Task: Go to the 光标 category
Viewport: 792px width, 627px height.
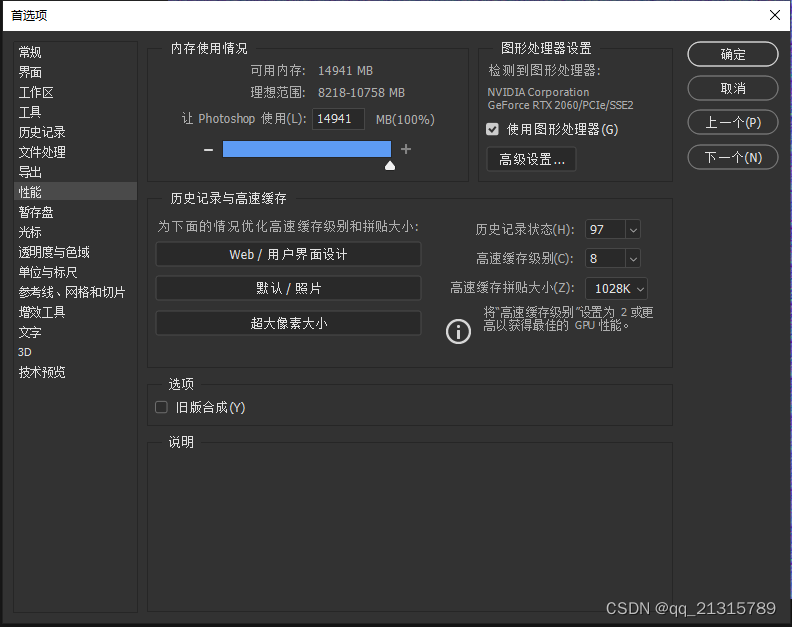Action: click(75, 232)
